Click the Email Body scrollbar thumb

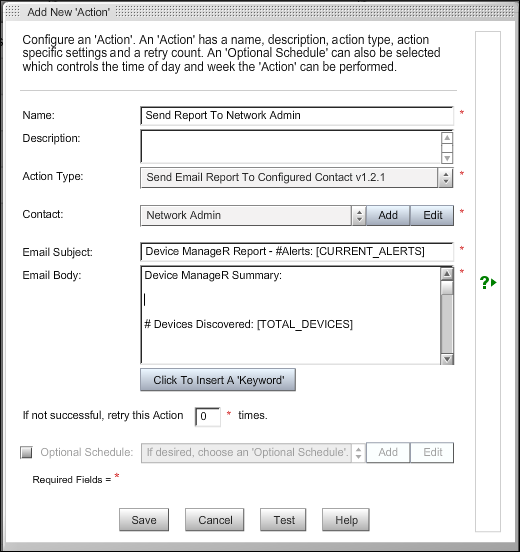click(447, 288)
